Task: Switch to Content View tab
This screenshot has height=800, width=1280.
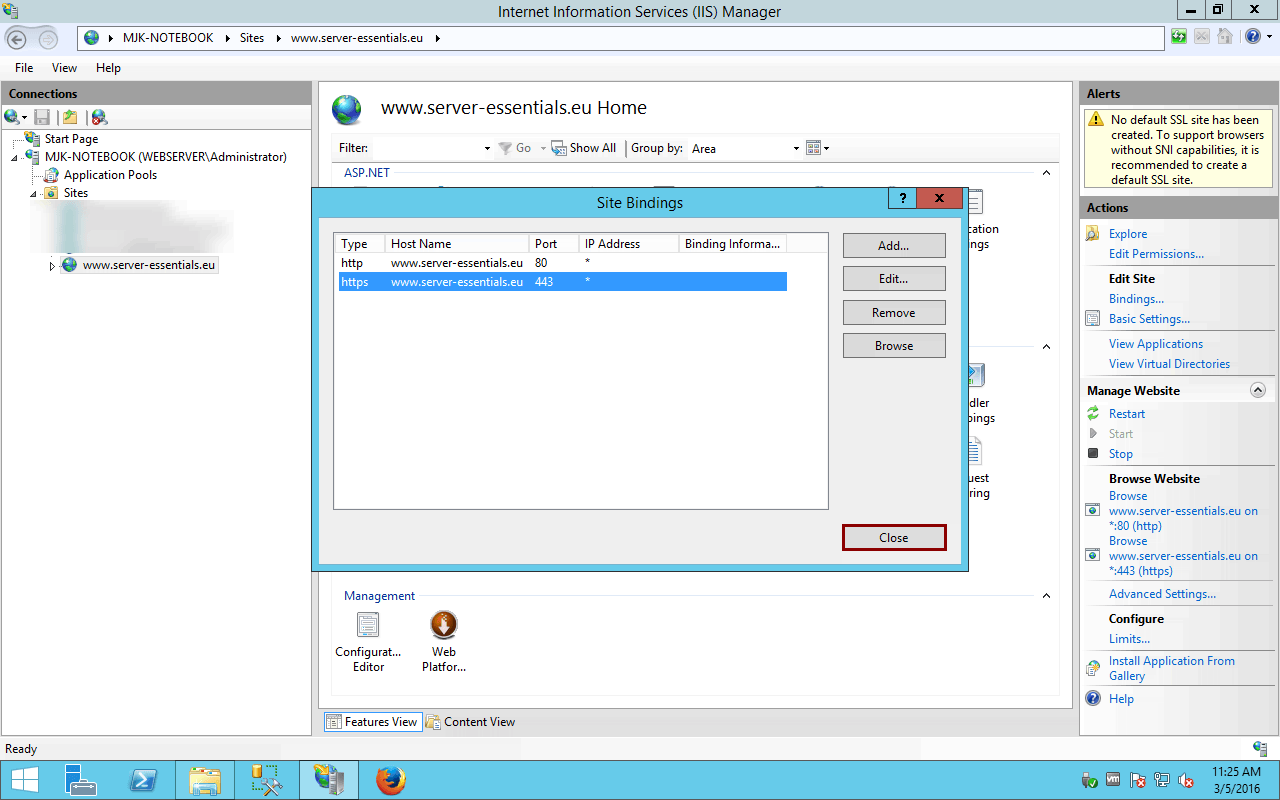Action: pyautogui.click(x=470, y=722)
